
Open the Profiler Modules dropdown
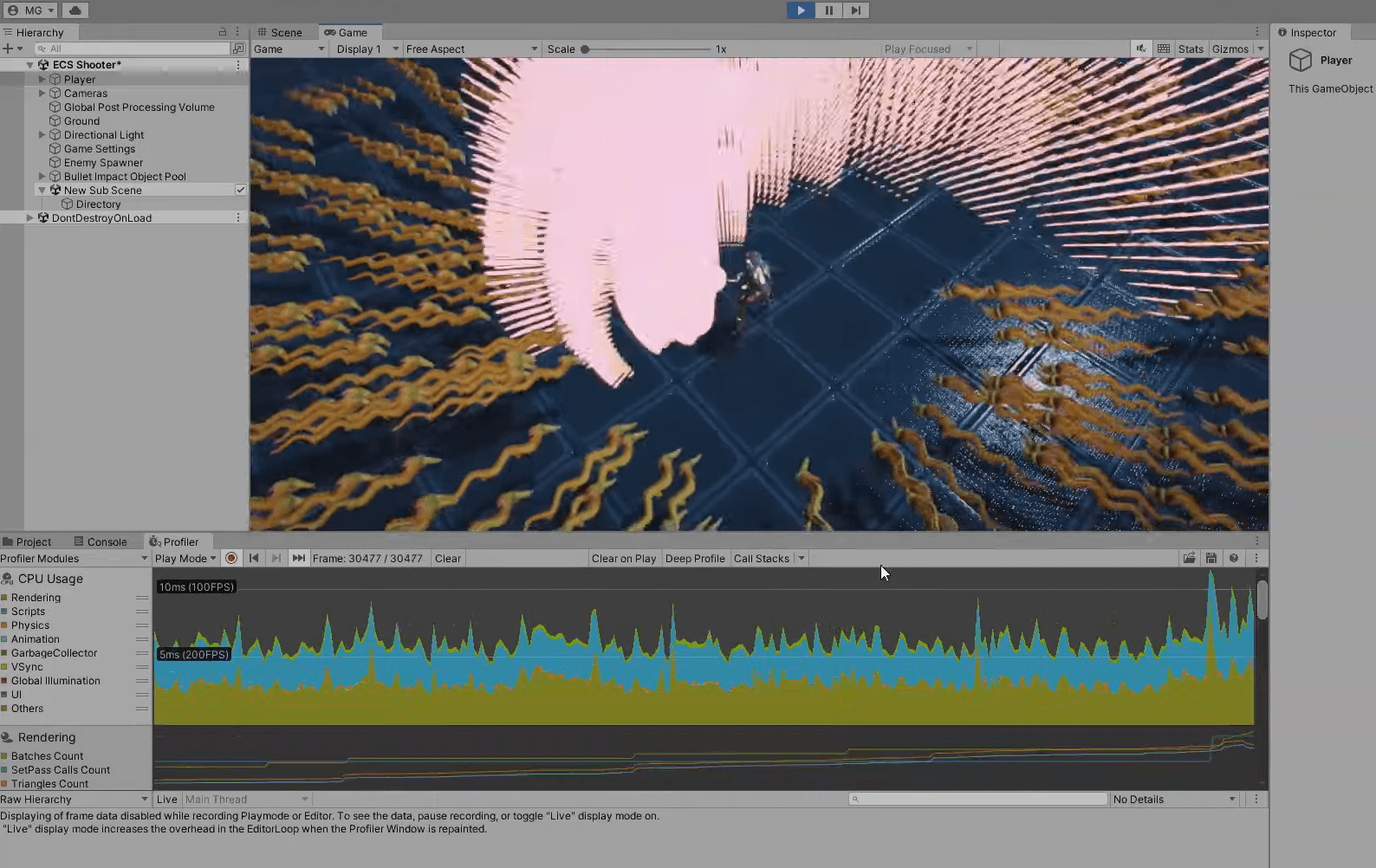click(75, 559)
